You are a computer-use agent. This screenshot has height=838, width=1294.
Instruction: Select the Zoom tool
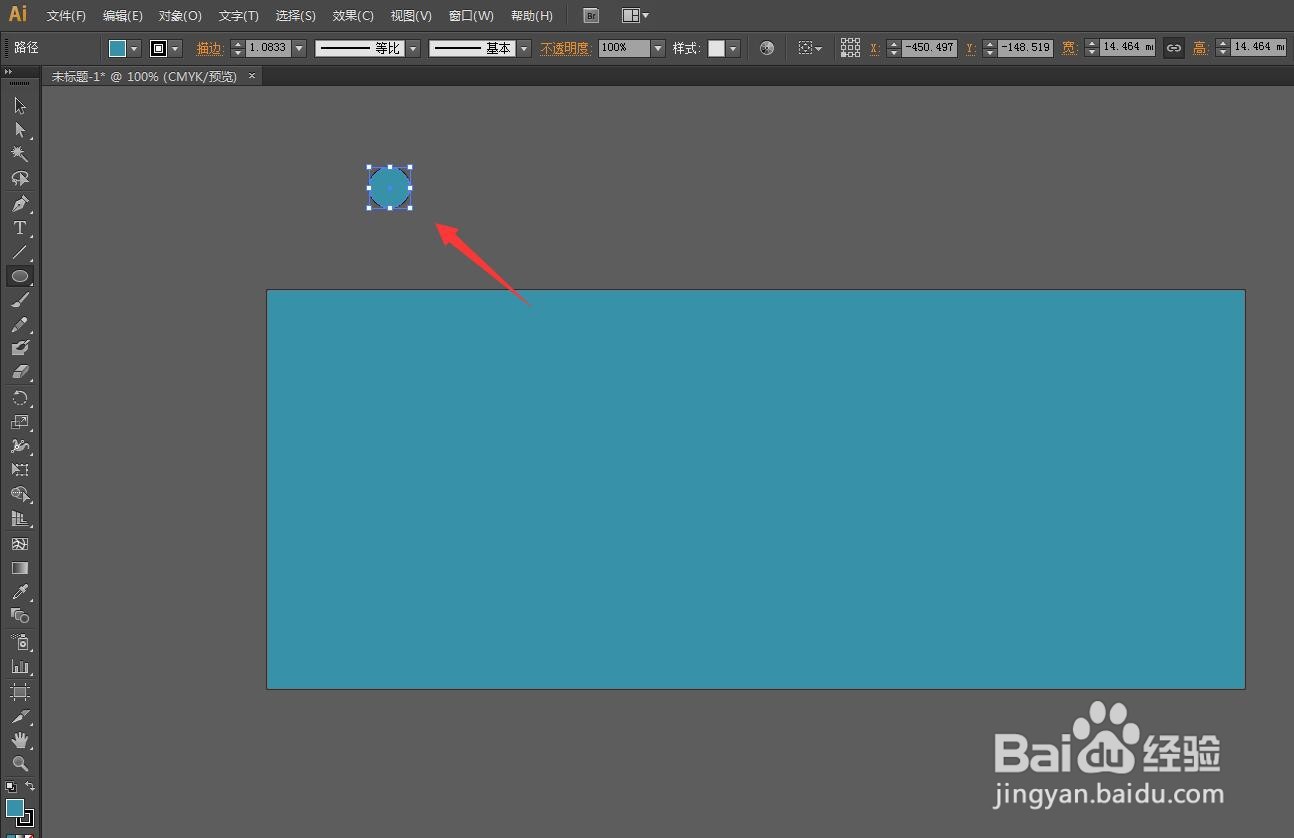tap(20, 764)
